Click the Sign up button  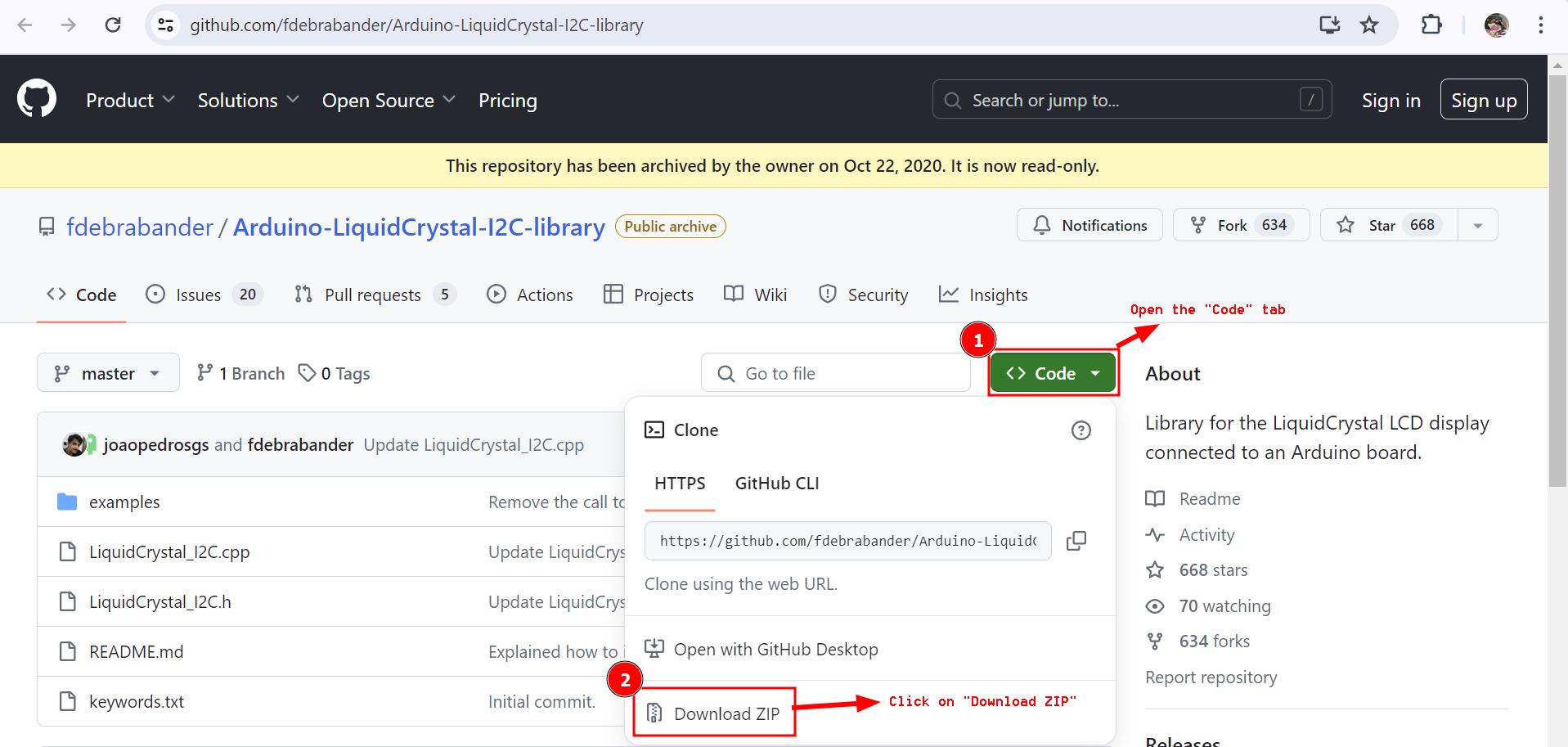point(1484,99)
